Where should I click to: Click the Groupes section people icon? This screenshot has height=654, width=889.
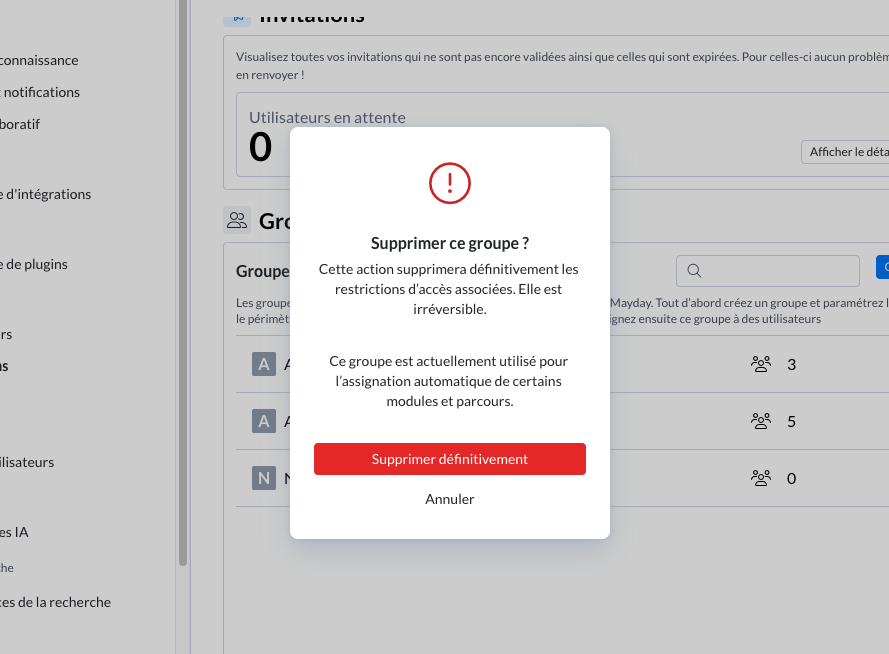[x=237, y=220]
